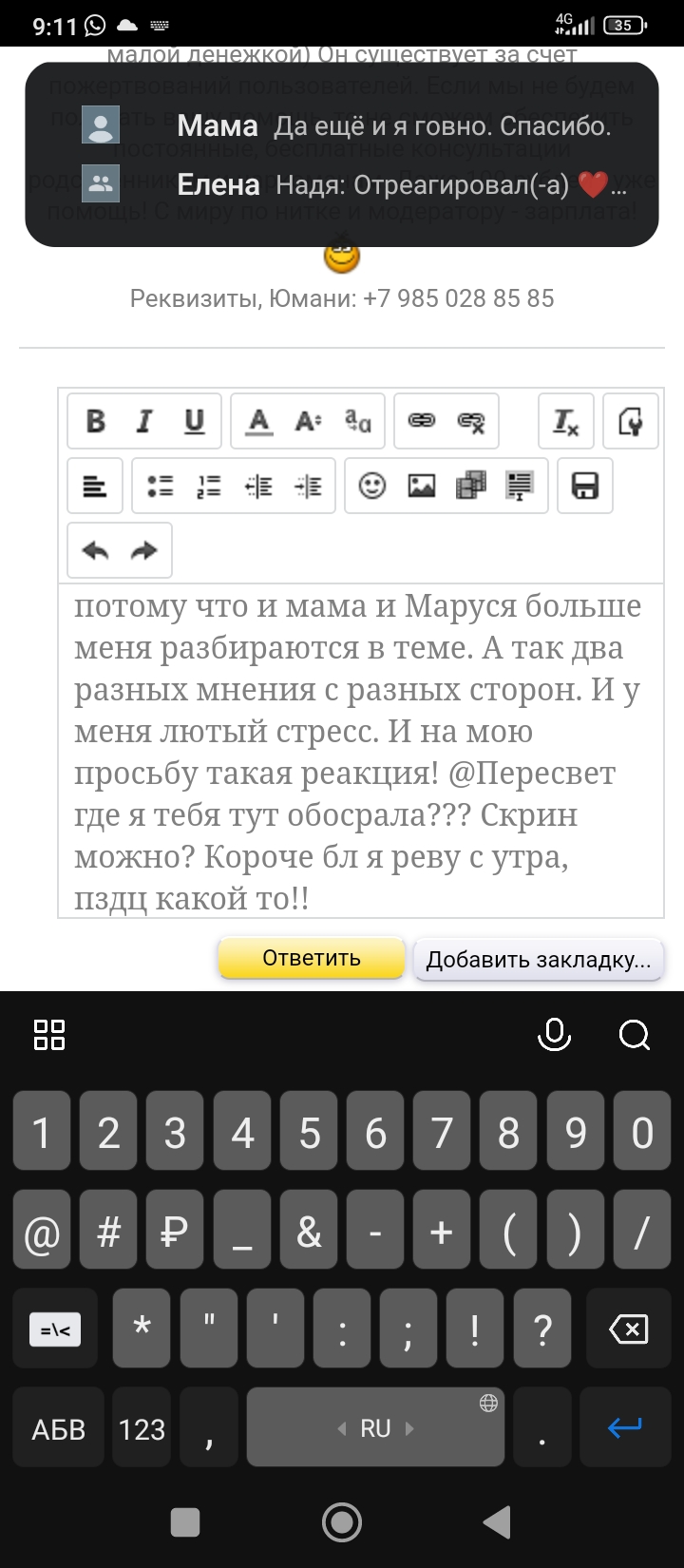
Task: Toggle bold formatting in editor toolbar
Action: [x=96, y=421]
